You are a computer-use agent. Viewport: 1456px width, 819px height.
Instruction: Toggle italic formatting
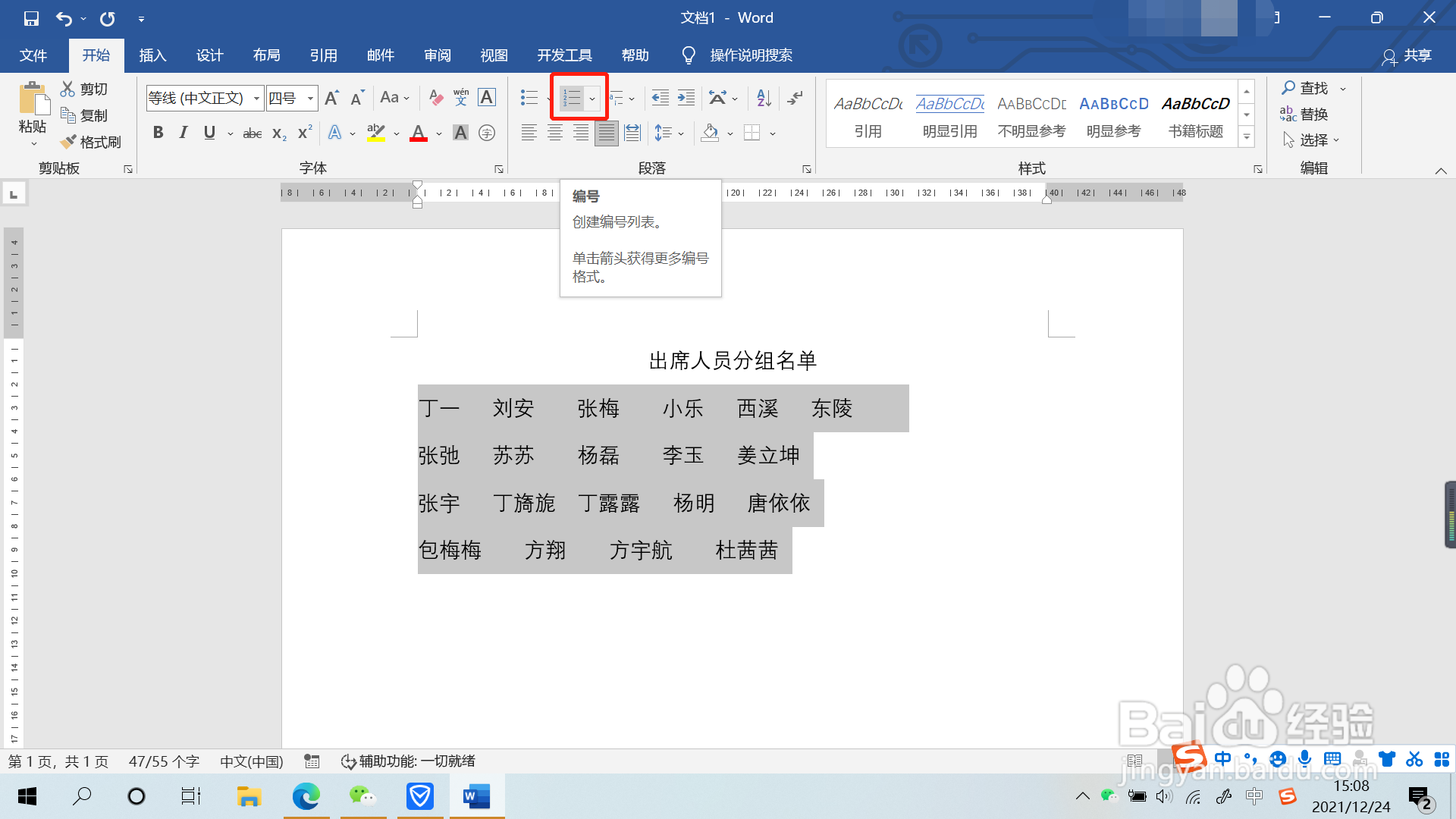pos(184,133)
